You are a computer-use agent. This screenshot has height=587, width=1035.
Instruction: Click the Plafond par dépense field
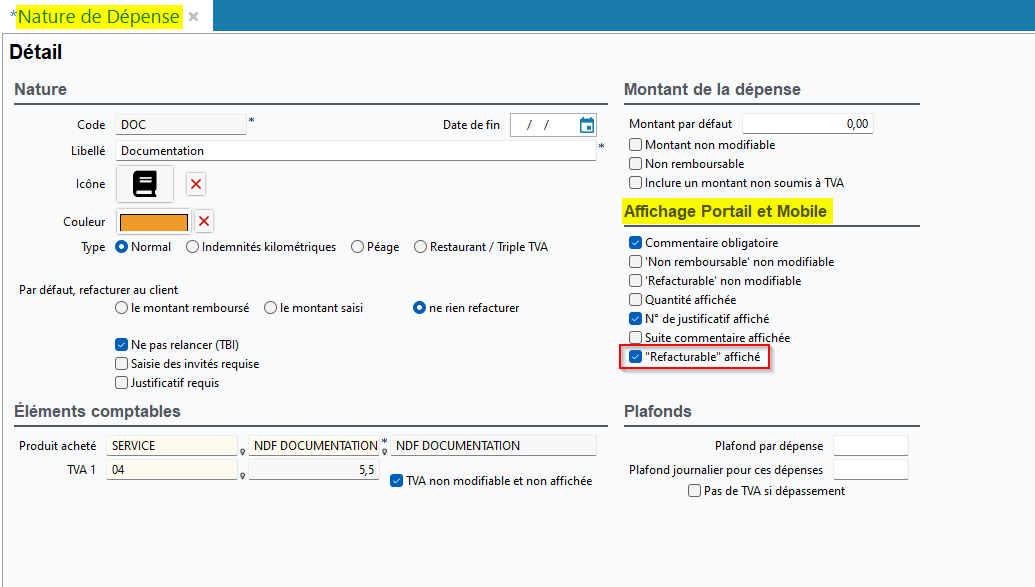click(x=870, y=446)
